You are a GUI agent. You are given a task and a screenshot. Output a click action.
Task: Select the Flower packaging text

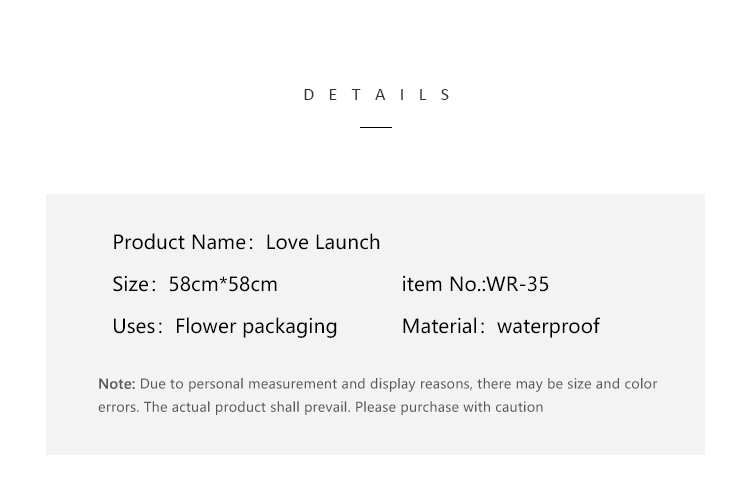256,327
